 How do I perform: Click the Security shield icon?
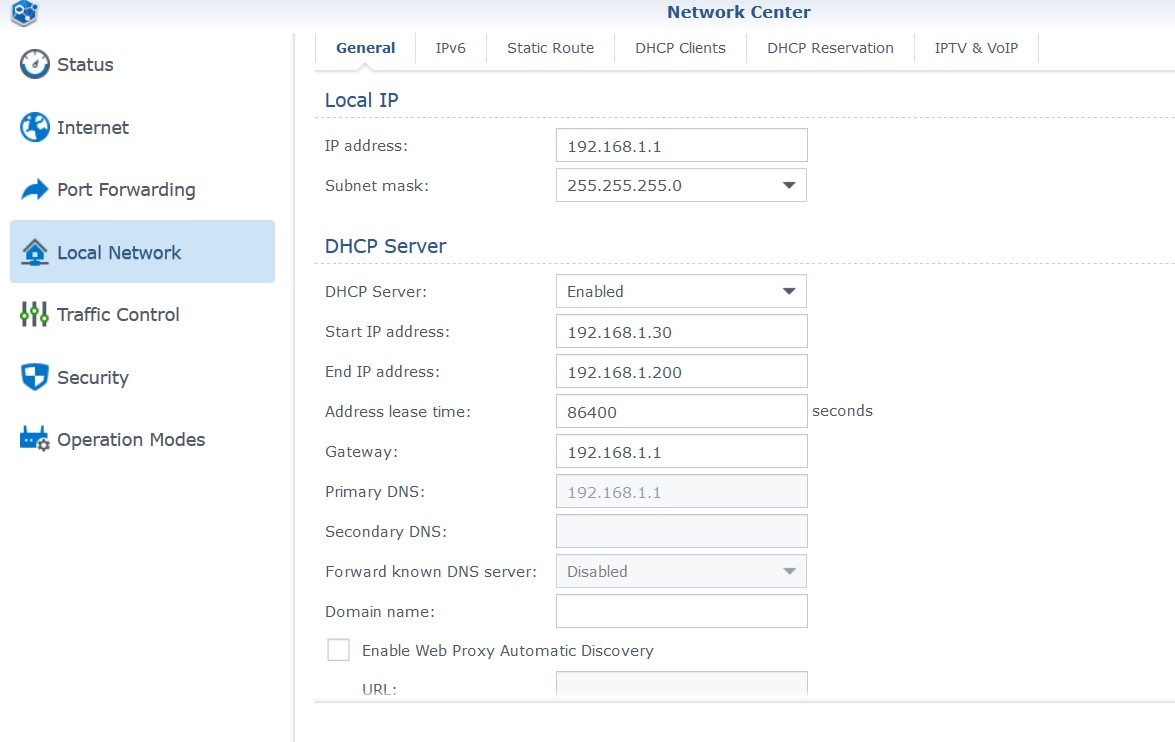tap(34, 377)
